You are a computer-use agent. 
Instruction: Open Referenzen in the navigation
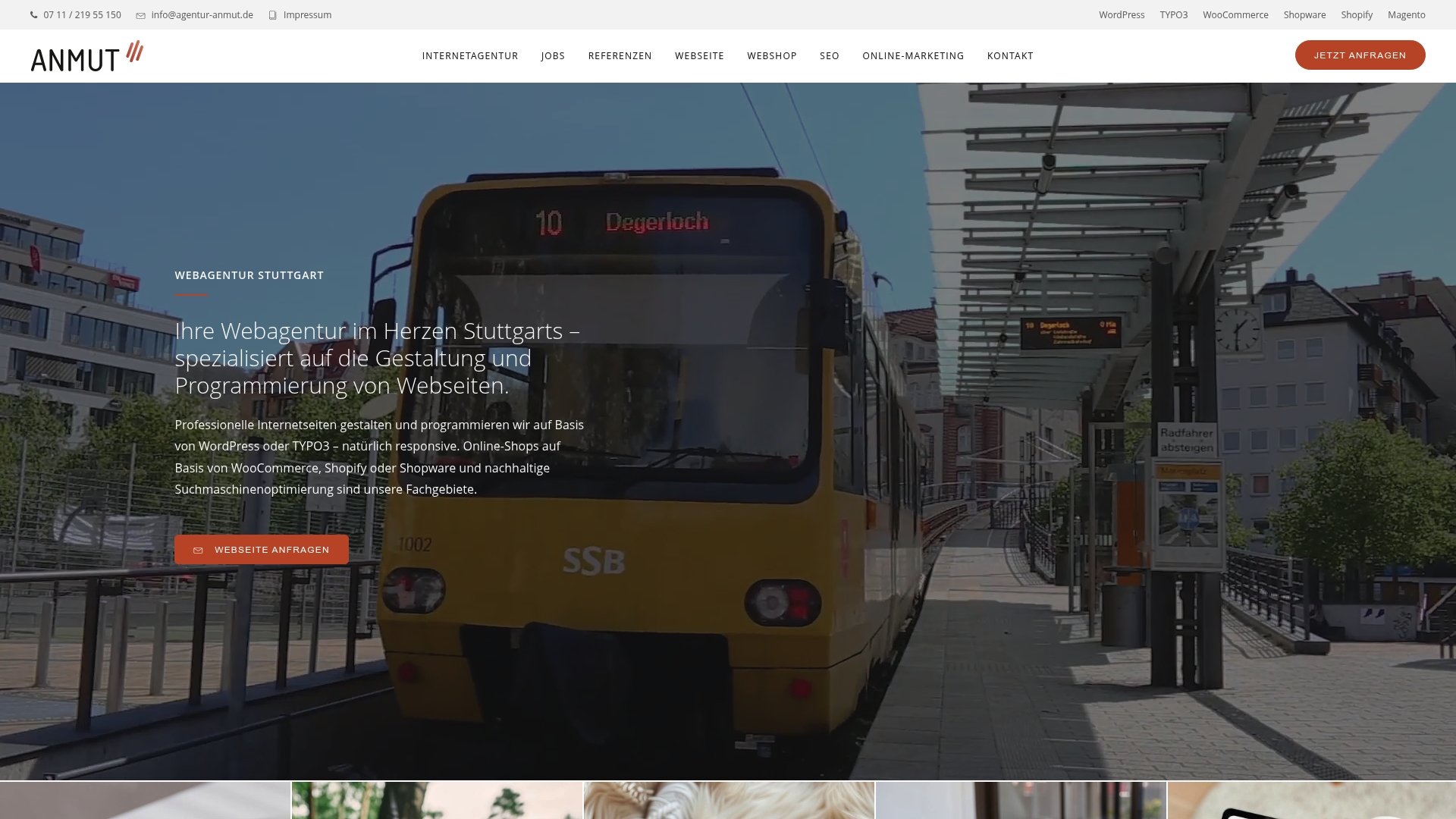point(620,56)
